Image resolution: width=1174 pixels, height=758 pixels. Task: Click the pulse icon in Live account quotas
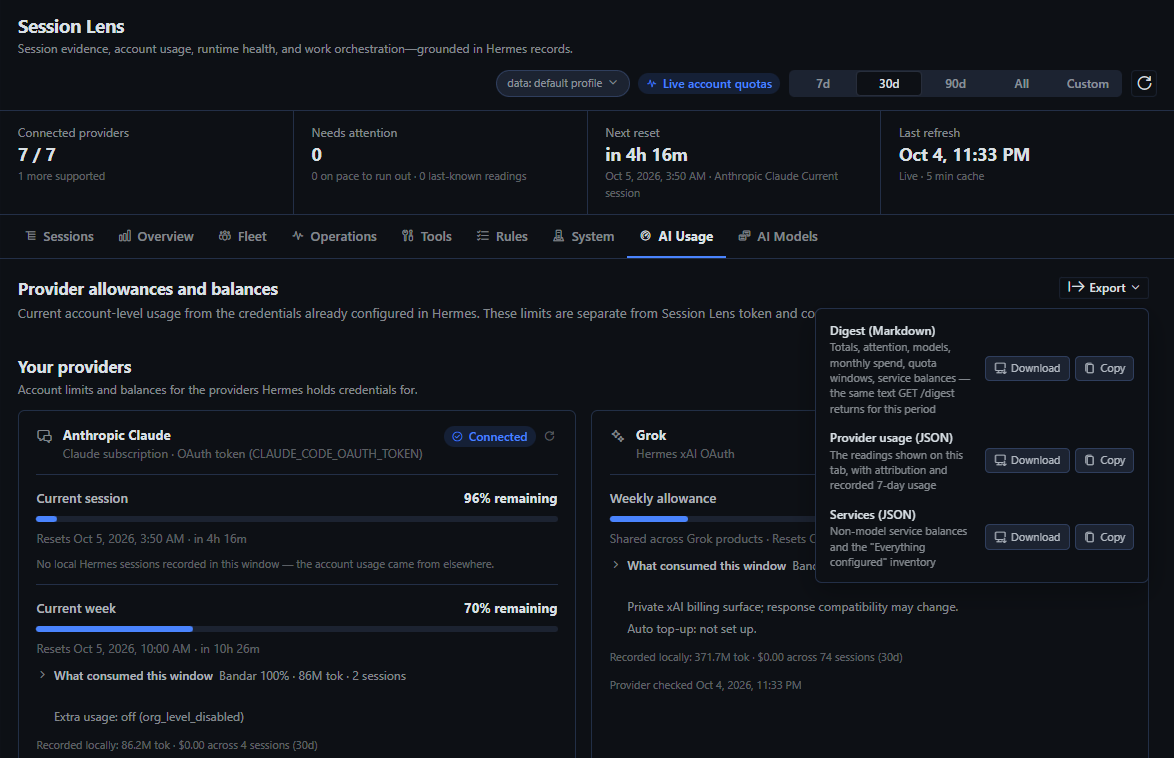[651, 84]
